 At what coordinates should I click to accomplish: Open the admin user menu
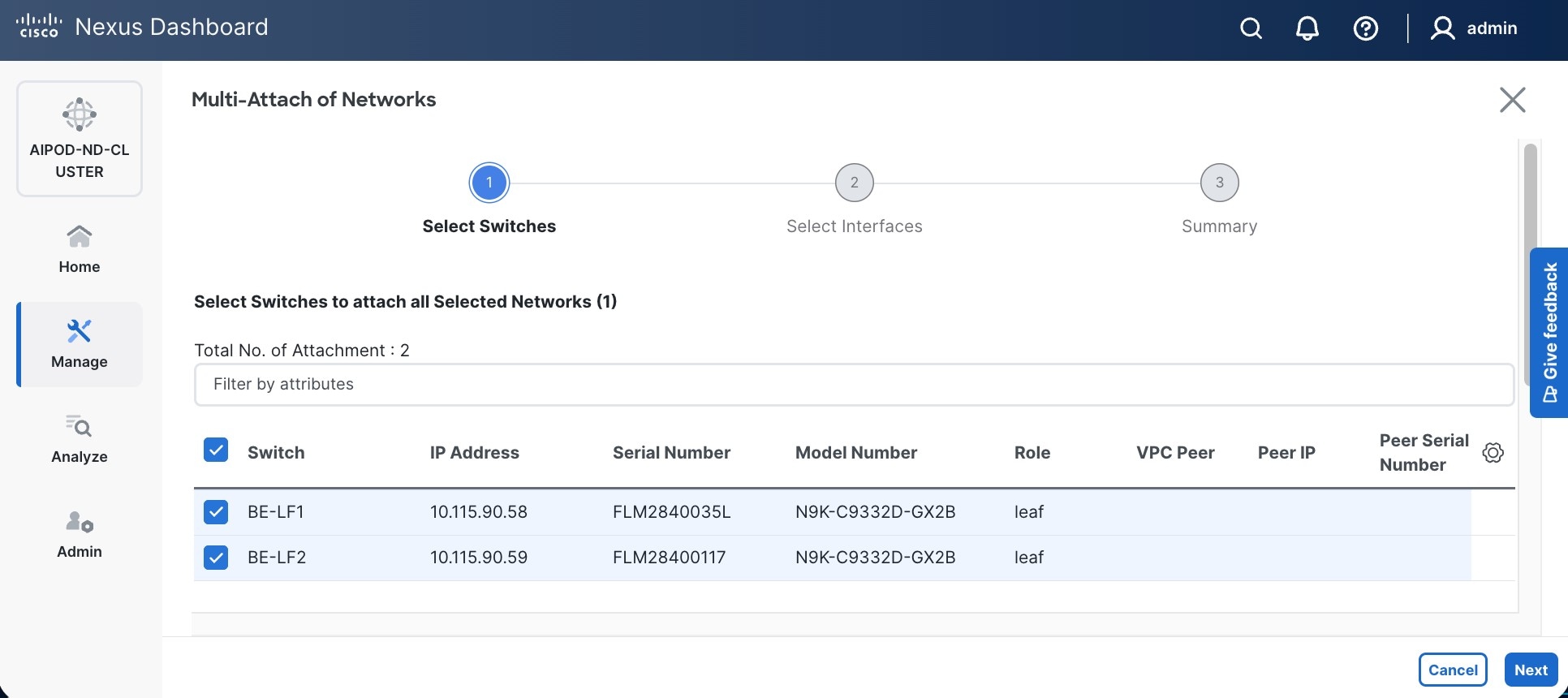[x=1474, y=29]
